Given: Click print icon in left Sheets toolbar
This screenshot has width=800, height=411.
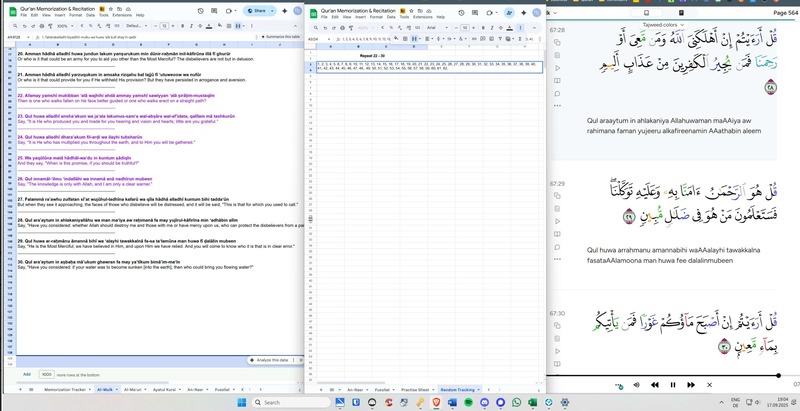Looking at the screenshot, I should coord(40,26).
